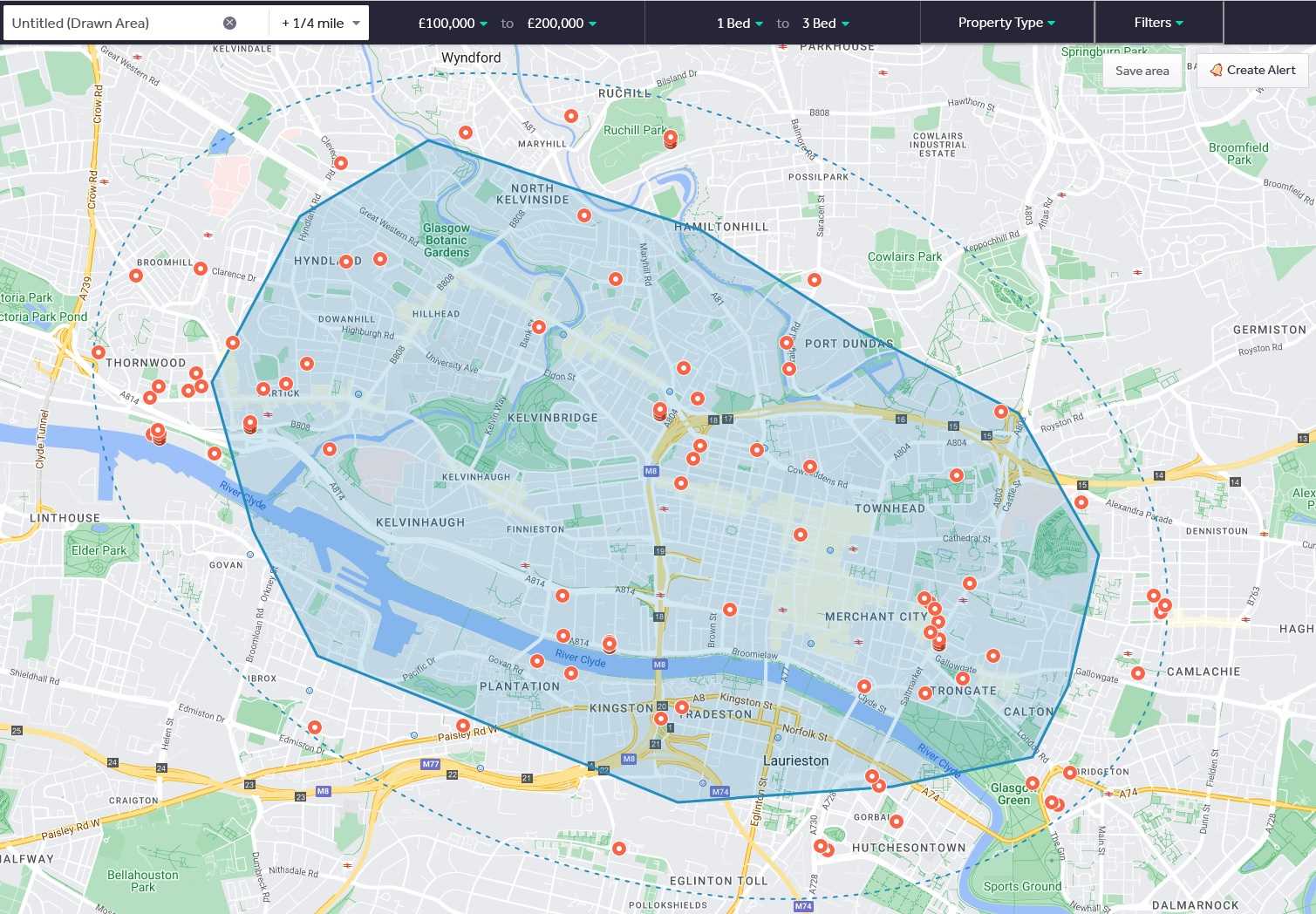Open the Filters menu
Image resolution: width=1316 pixels, height=914 pixels.
click(x=1158, y=23)
